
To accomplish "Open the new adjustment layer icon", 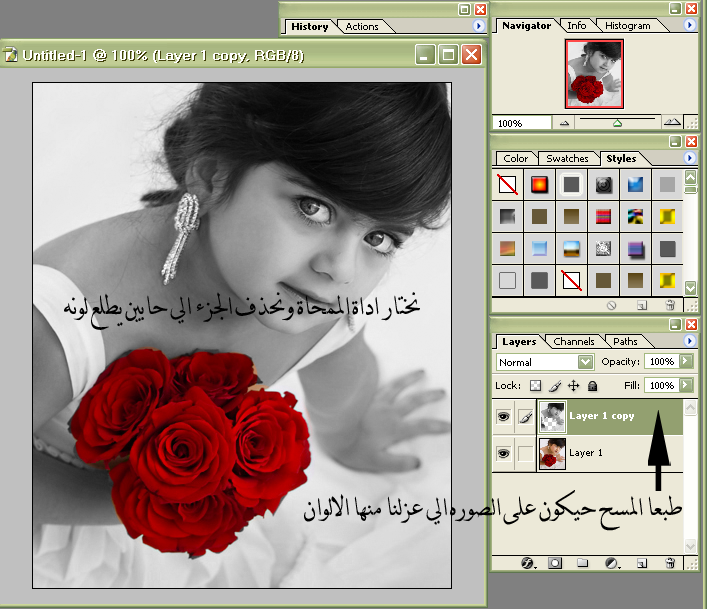I will [613, 564].
